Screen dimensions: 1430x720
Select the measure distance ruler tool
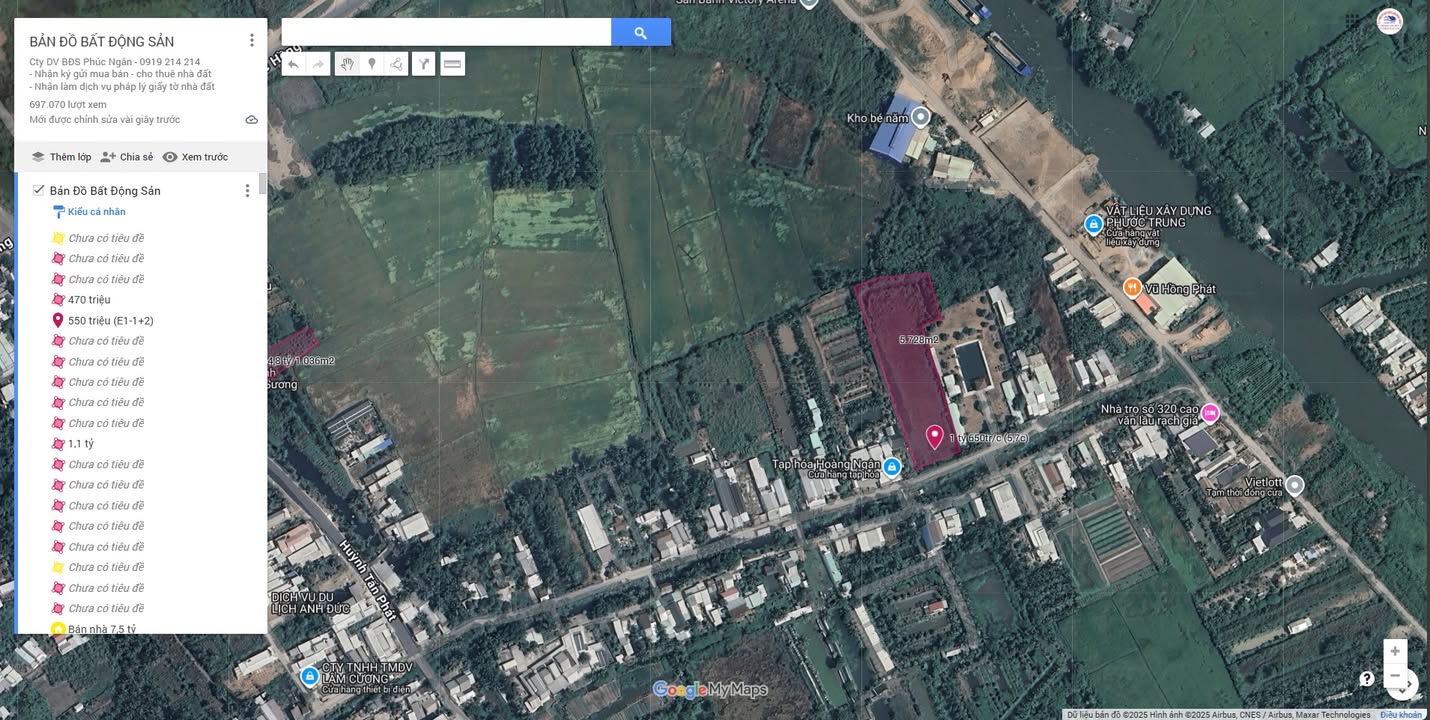452,64
